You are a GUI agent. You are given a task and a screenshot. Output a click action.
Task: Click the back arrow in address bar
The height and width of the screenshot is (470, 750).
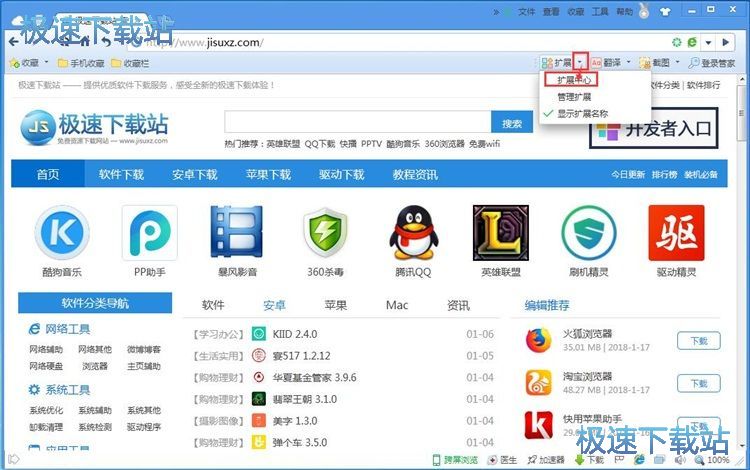pos(13,42)
